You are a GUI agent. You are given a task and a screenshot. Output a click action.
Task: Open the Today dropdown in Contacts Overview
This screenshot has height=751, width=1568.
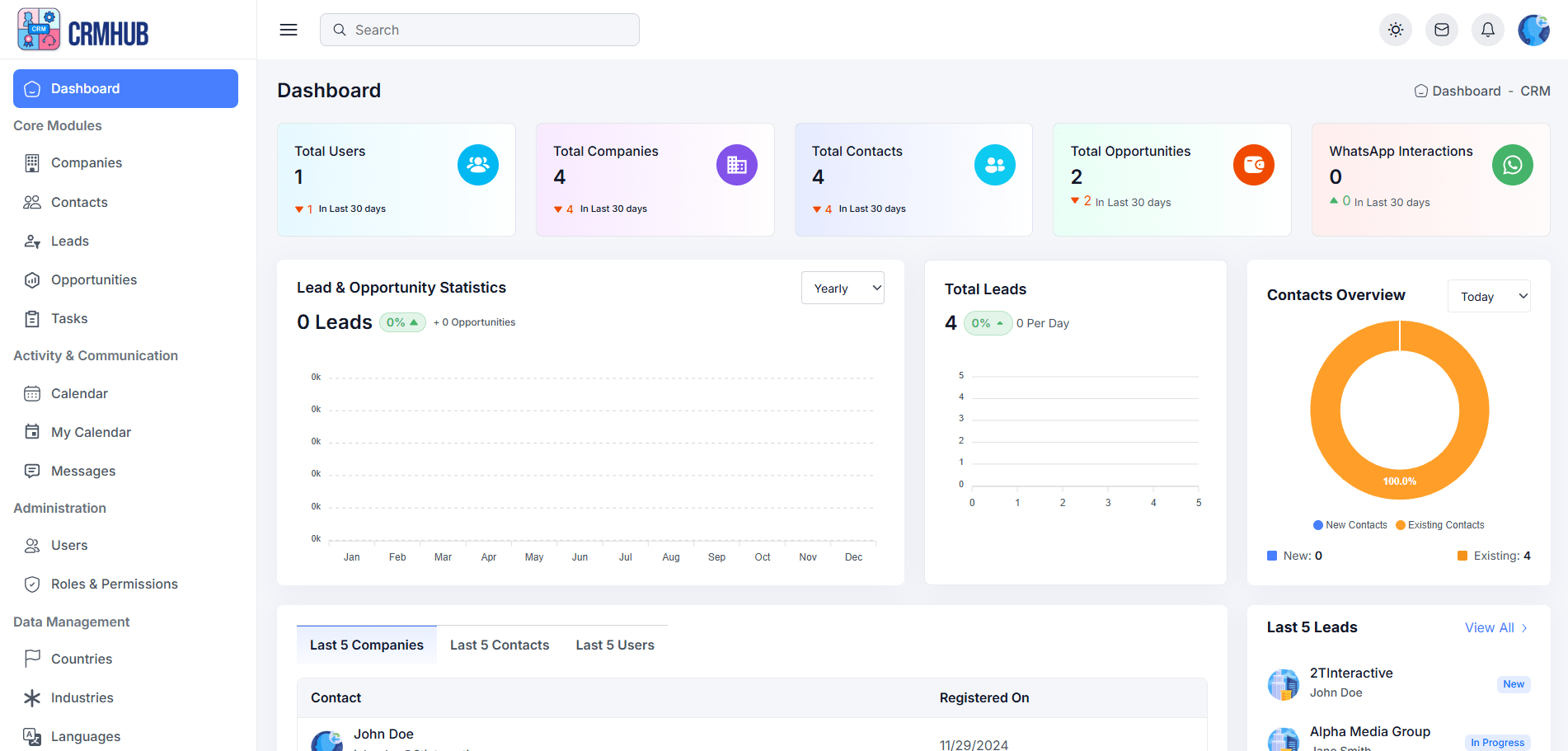pyautogui.click(x=1489, y=296)
